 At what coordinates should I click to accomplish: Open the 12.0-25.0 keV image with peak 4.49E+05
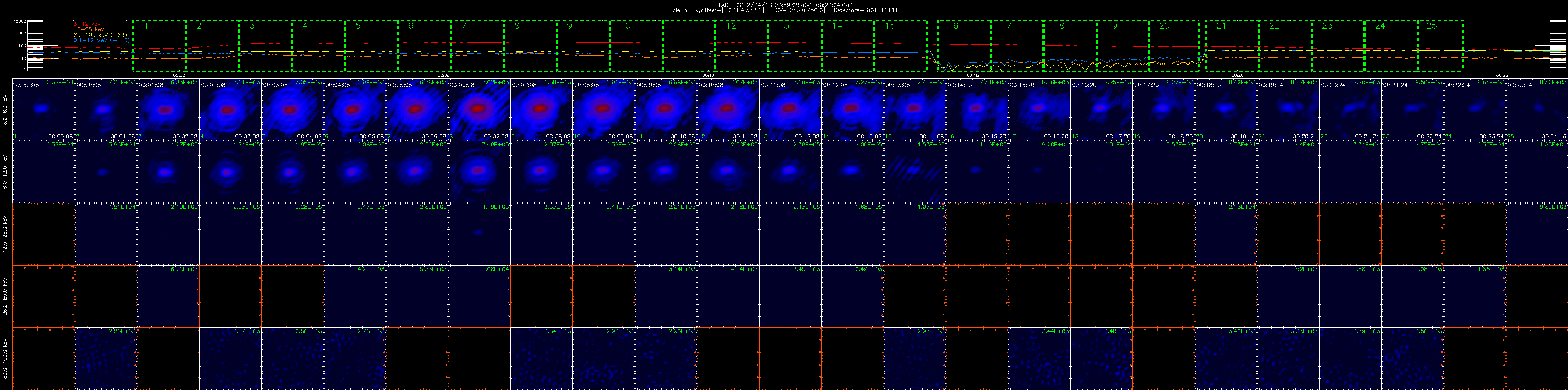click(478, 234)
